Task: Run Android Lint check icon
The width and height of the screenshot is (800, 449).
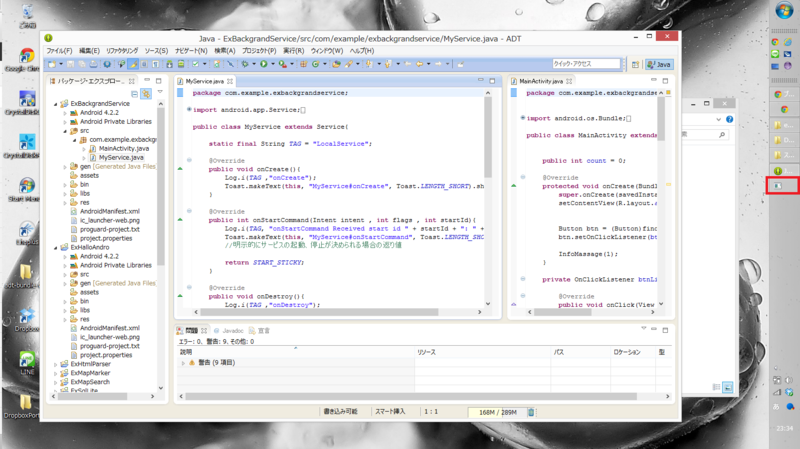Action: coord(195,64)
